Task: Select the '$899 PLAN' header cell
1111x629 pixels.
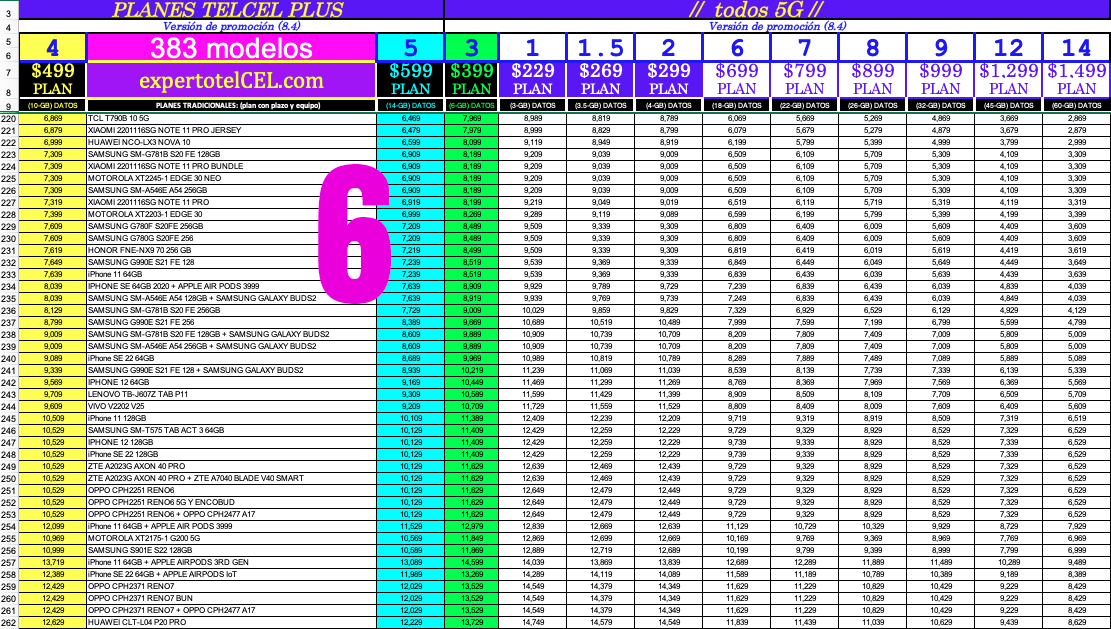Action: coord(872,81)
